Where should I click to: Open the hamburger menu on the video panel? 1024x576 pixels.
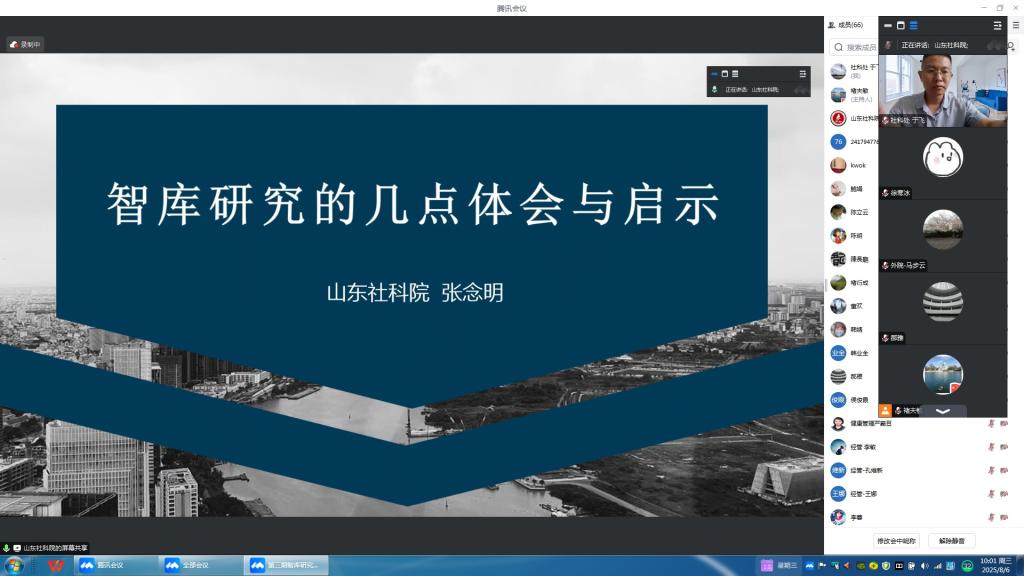point(1000,25)
